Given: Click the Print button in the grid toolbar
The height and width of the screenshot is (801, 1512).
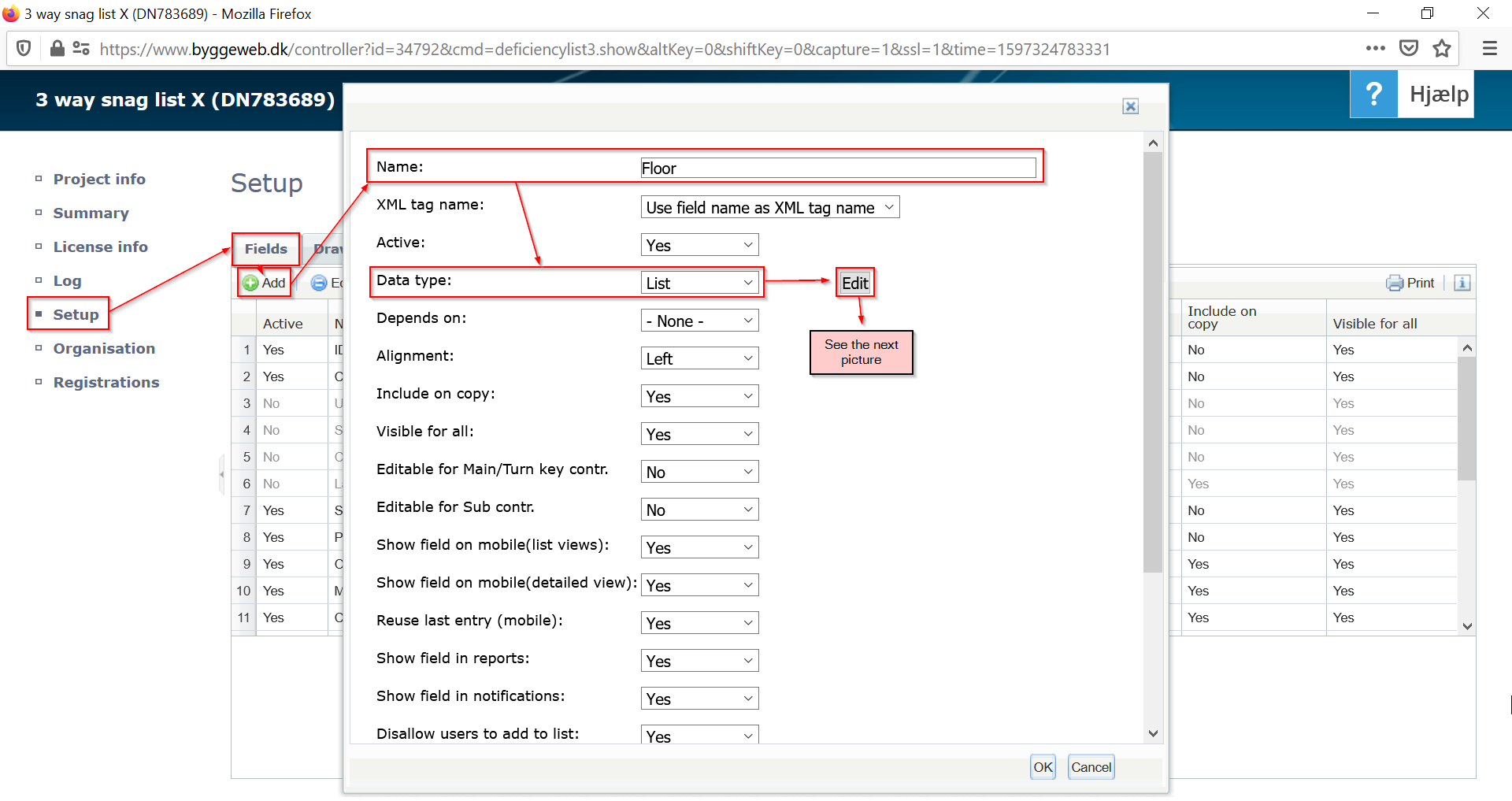Looking at the screenshot, I should click(x=1410, y=283).
